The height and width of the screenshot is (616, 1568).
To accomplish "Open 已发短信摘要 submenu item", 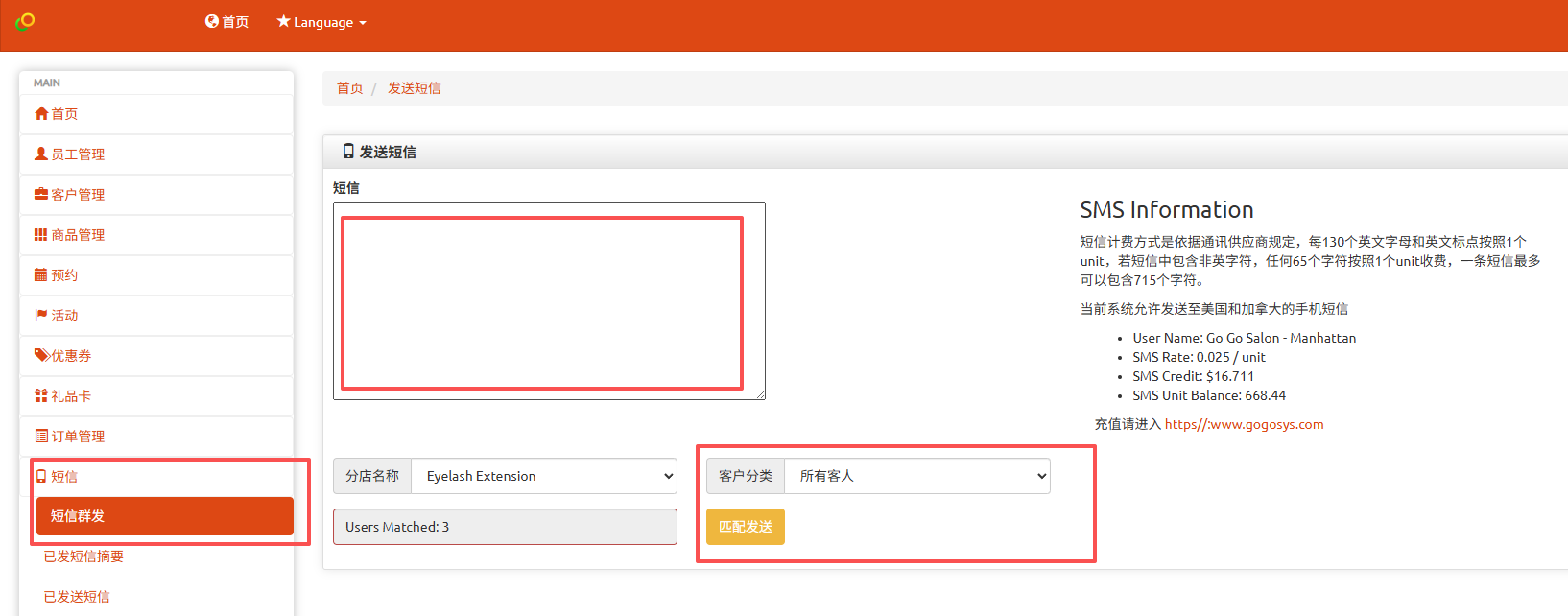I will 83,557.
